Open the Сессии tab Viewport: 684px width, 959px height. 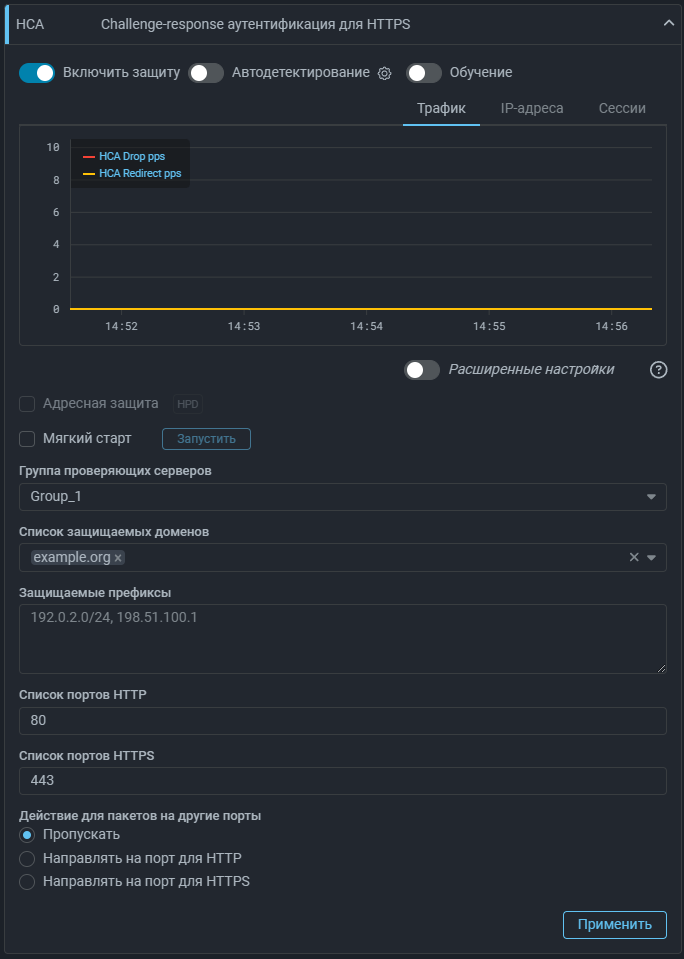click(x=621, y=108)
